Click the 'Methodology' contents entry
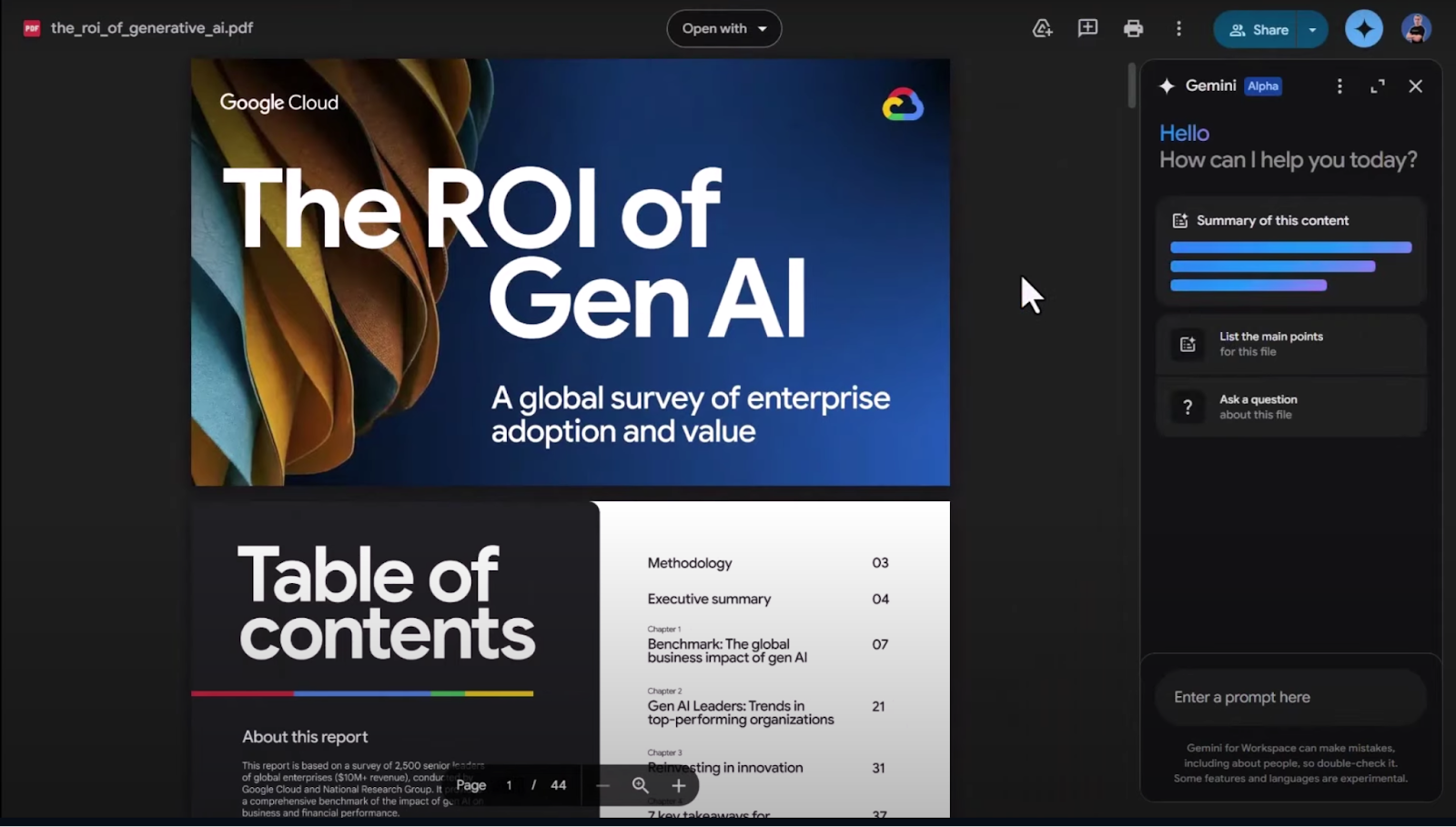 coord(690,563)
